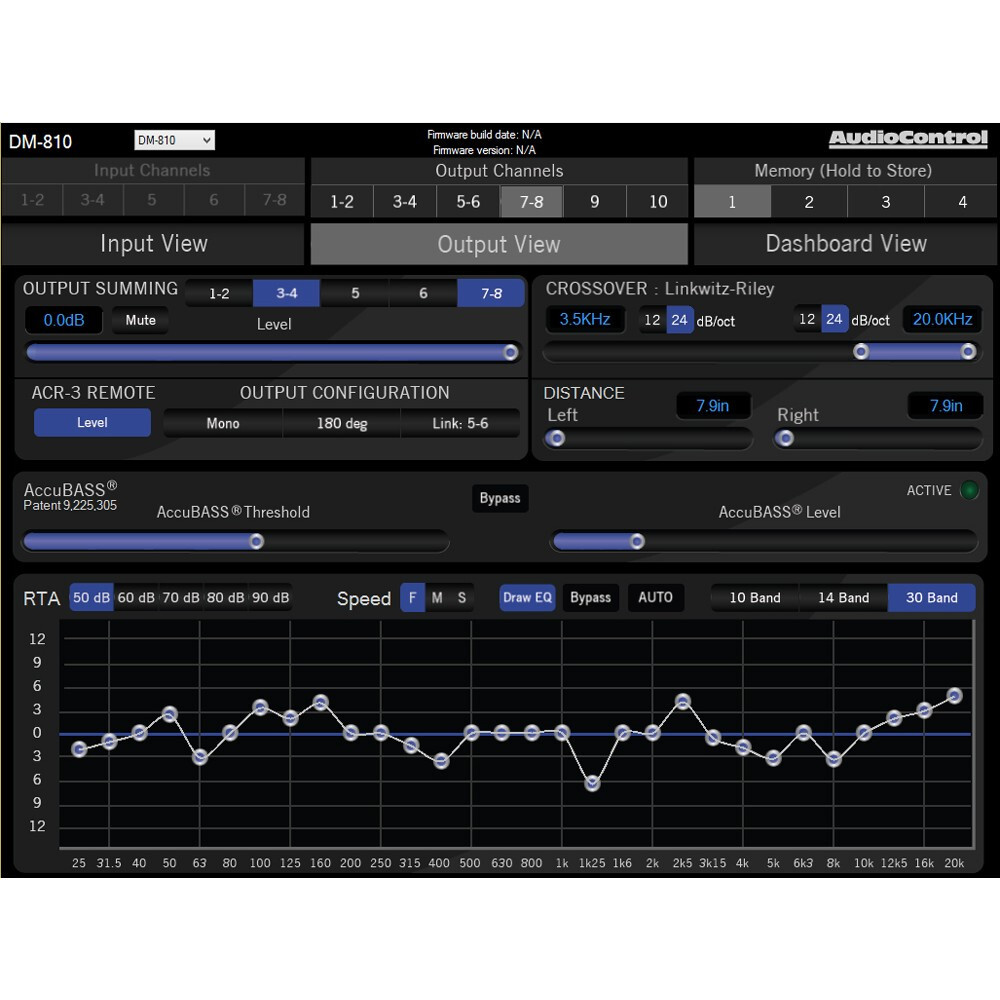The image size is (1000, 1000).
Task: Click the AudioControl logo
Action: click(x=908, y=138)
